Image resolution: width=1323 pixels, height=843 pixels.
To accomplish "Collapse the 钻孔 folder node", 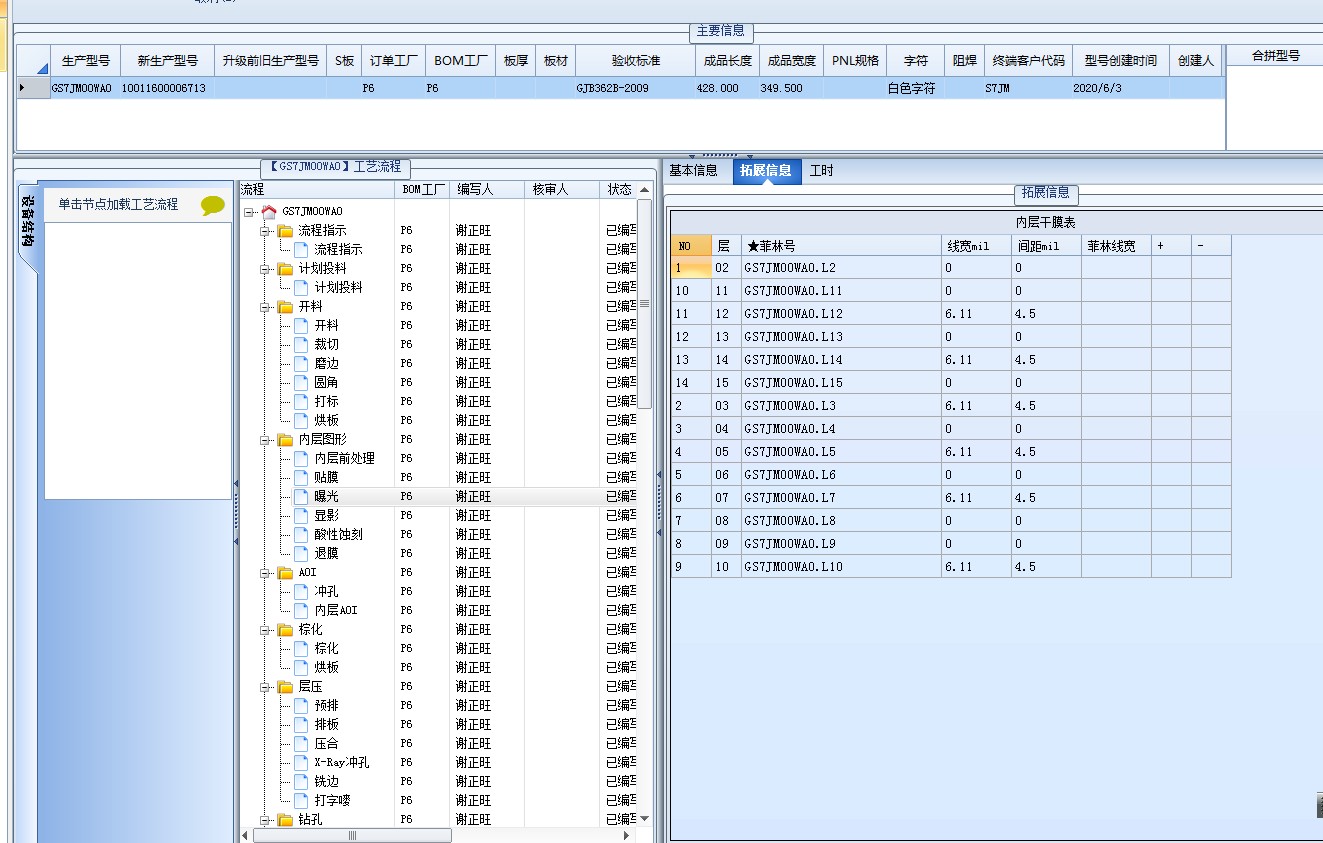I will (267, 820).
